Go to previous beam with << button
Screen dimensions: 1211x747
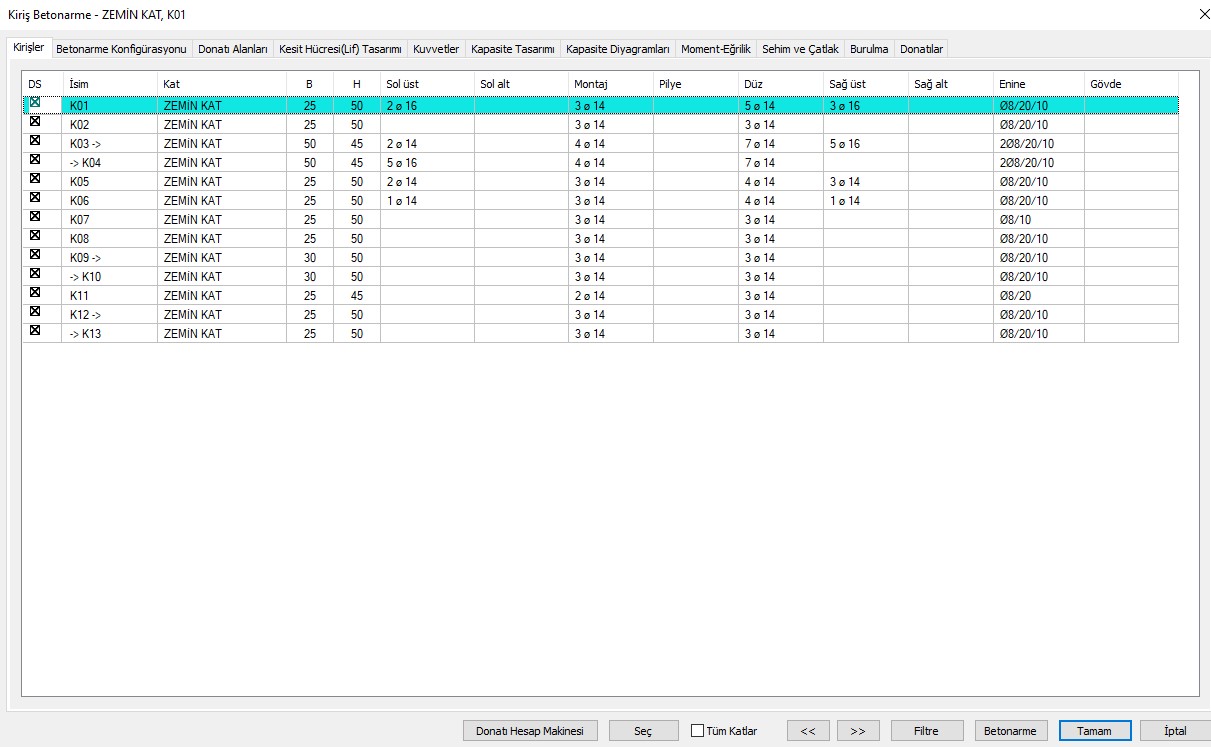807,731
